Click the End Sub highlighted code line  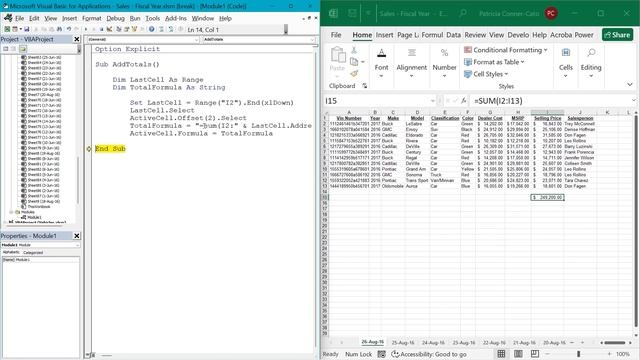coord(110,149)
